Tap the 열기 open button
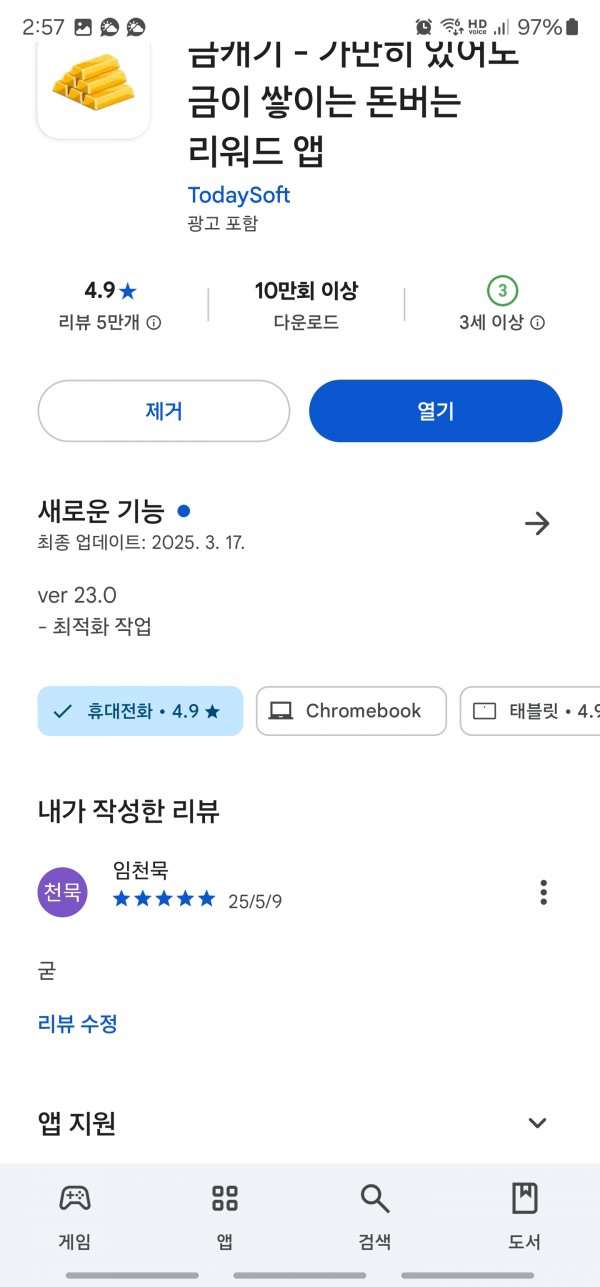The image size is (600, 1287). click(436, 411)
